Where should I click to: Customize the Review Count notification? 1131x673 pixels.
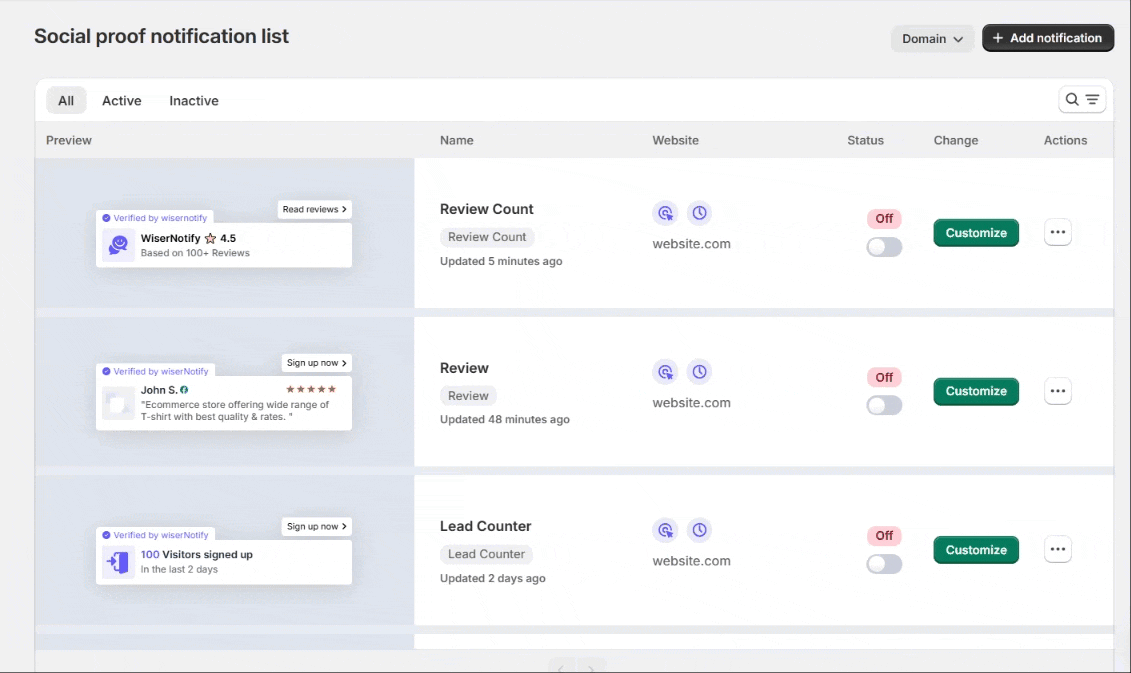coord(976,233)
